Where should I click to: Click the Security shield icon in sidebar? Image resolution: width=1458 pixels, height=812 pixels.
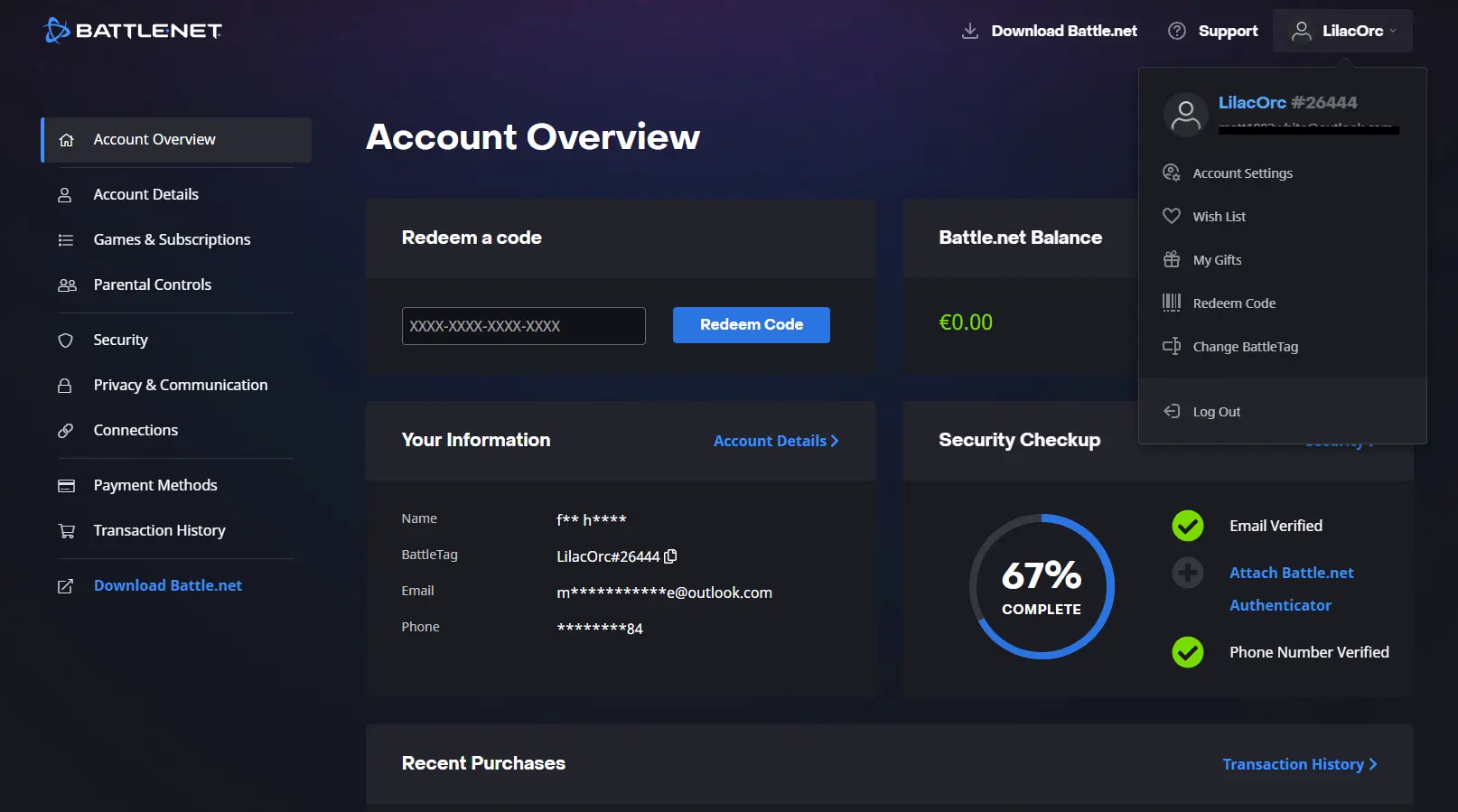[66, 341]
